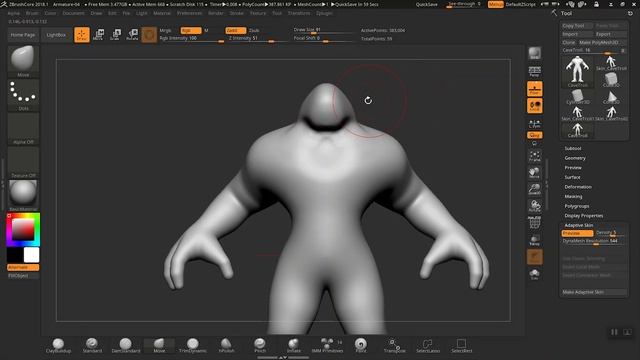This screenshot has width=640, height=360.
Task: Activate Move mode in top shelf
Action: point(99,35)
